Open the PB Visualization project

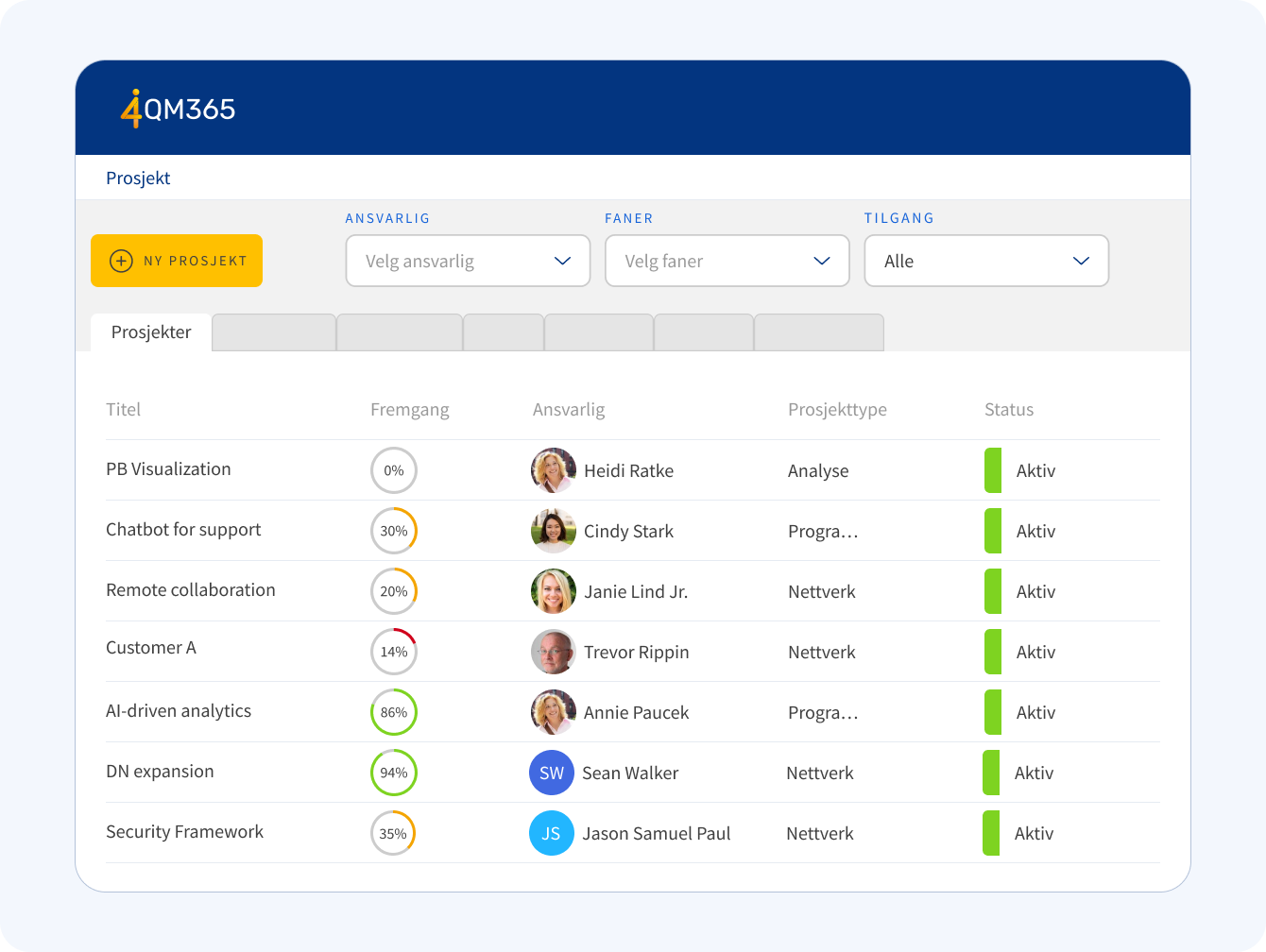click(x=168, y=469)
